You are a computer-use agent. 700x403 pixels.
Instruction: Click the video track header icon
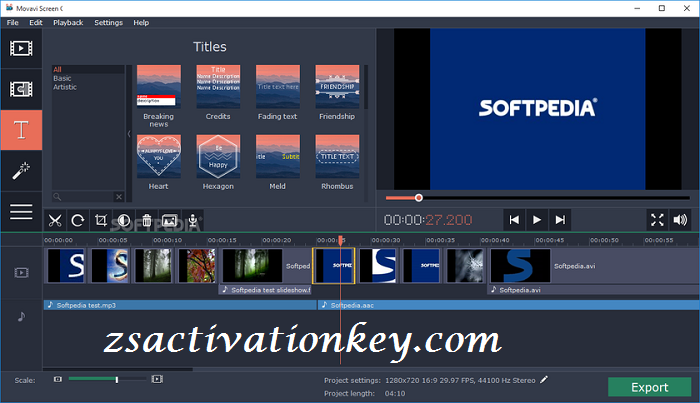pos(21,272)
